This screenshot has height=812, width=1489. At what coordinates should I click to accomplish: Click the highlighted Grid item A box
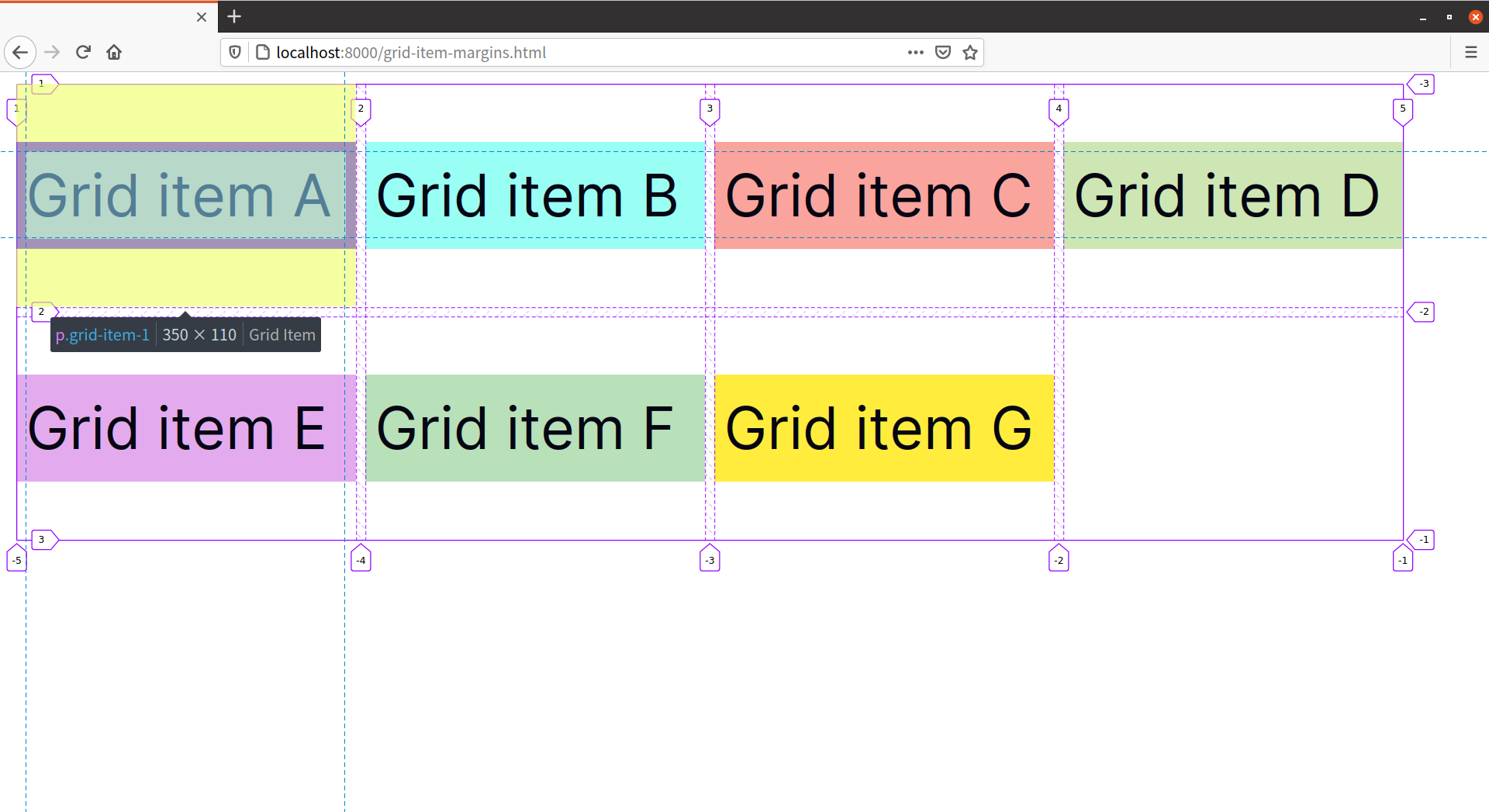tap(184, 195)
